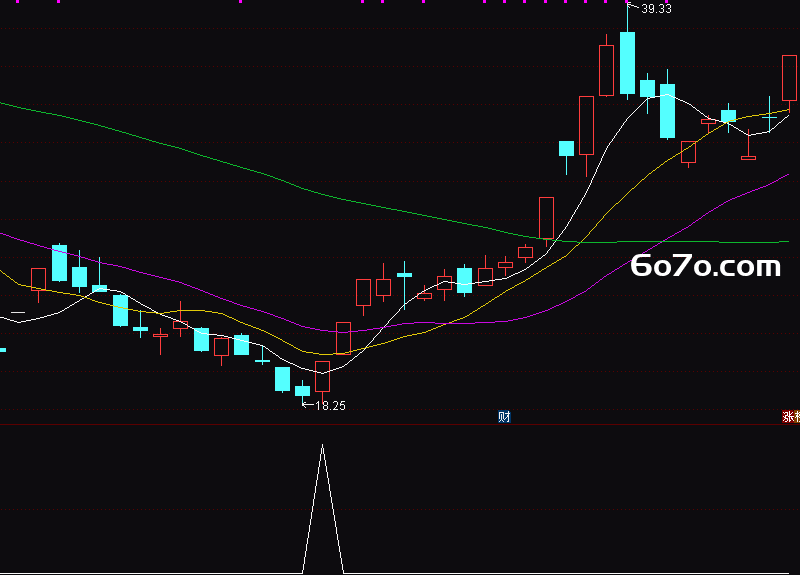Click the cyan doji cross candle near right edge
The height and width of the screenshot is (575, 800).
click(x=769, y=117)
